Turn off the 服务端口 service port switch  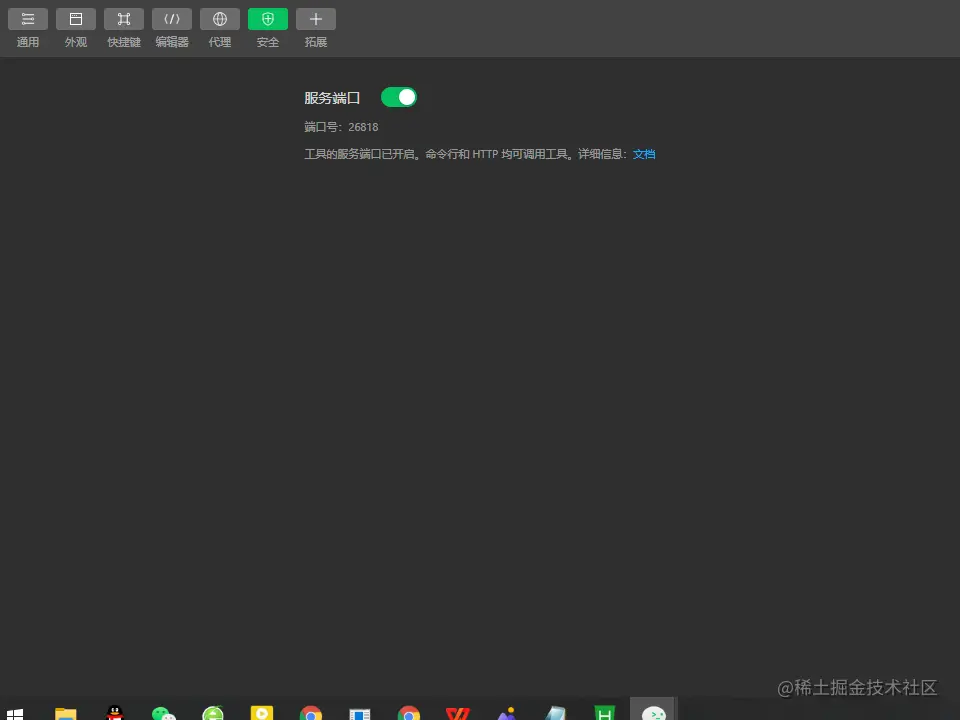pos(399,97)
